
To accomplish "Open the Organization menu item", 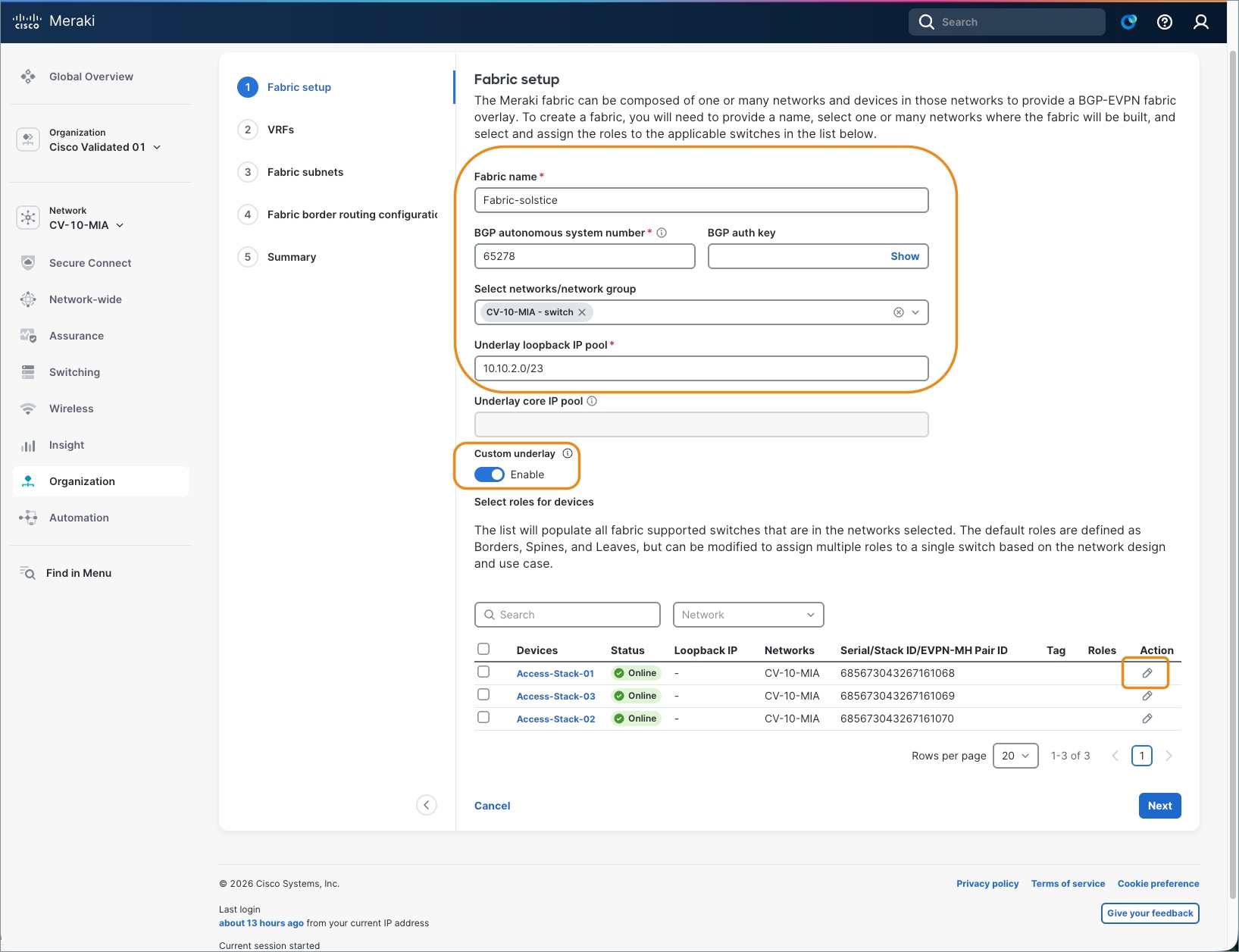I will [x=101, y=481].
